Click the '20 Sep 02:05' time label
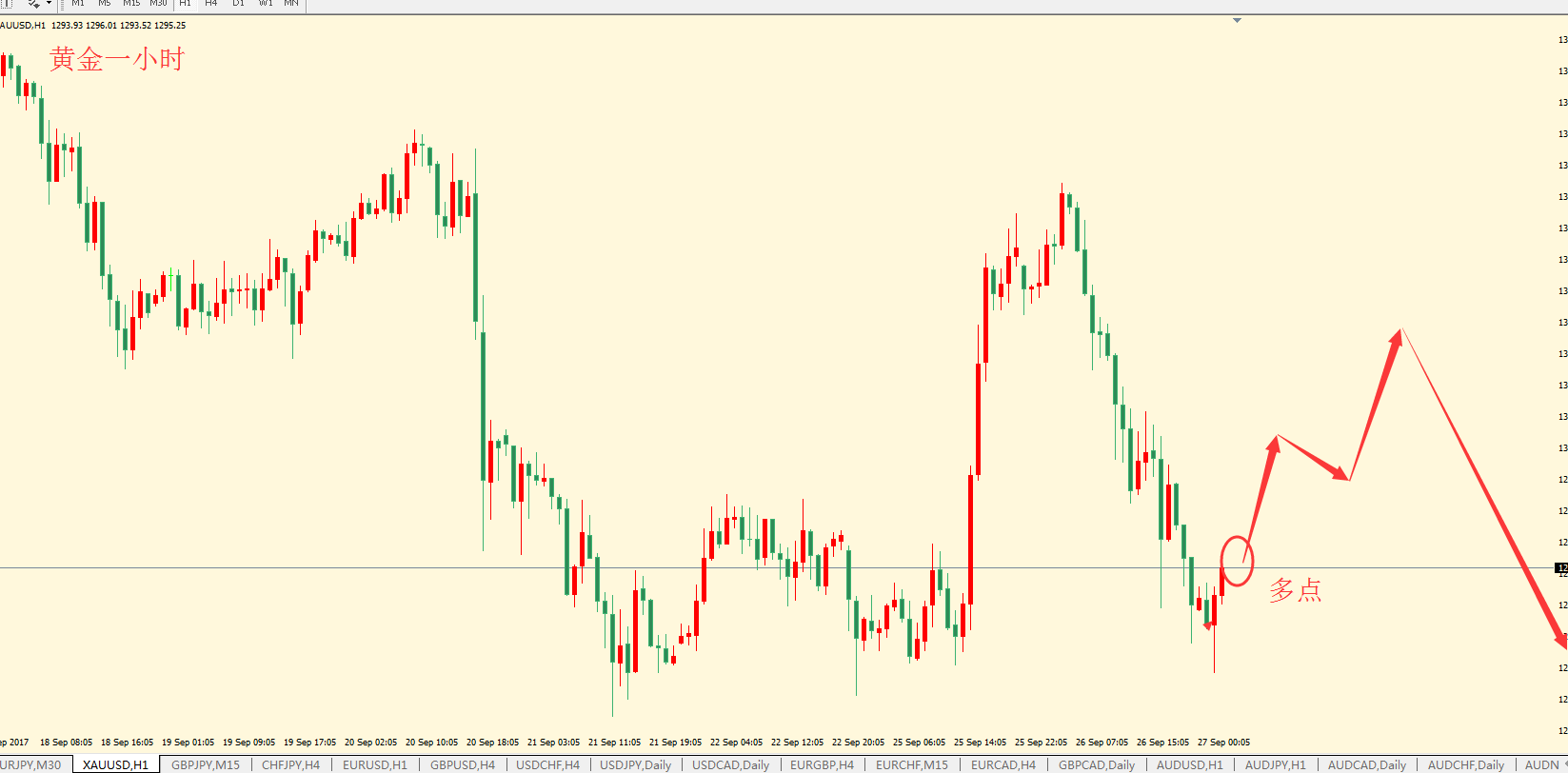 [x=370, y=743]
